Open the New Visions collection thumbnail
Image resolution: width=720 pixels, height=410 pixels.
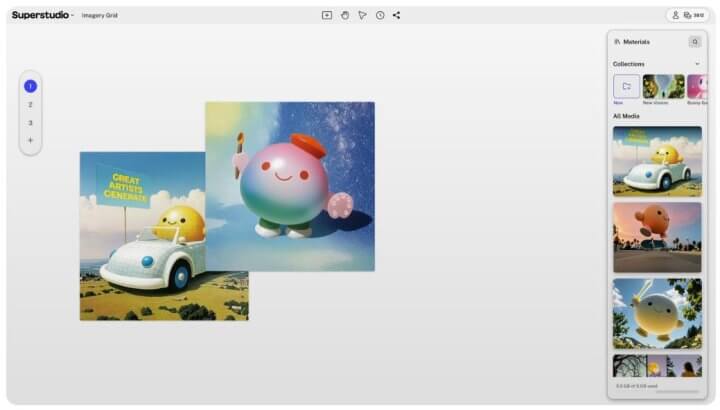point(664,86)
